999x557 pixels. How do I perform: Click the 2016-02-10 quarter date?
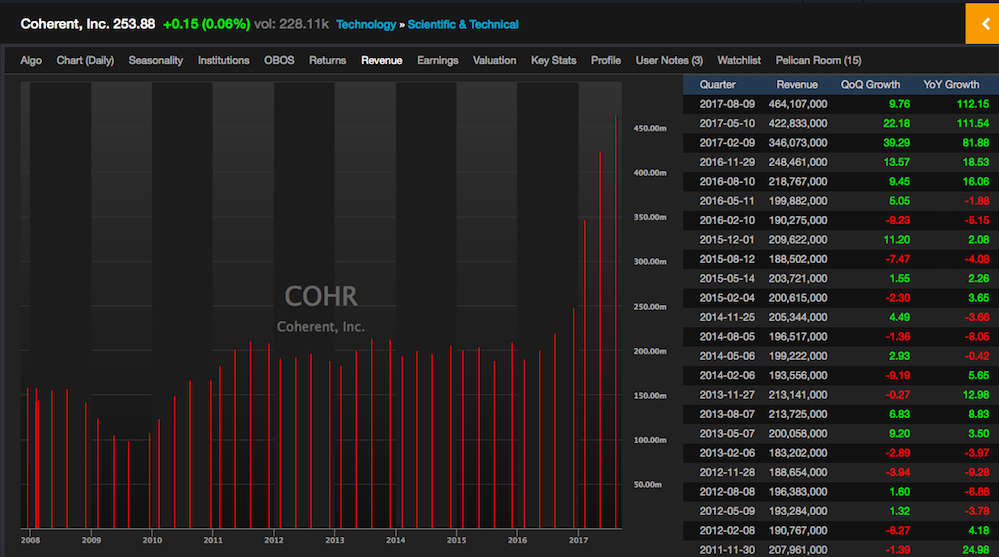point(727,221)
